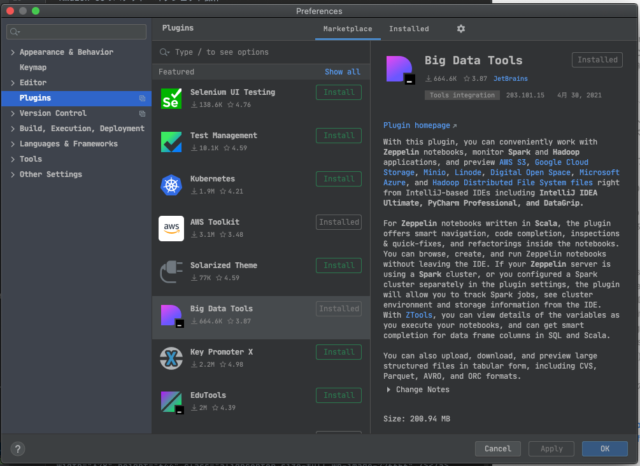Open Hadoop Distributed File System files link

512,182
